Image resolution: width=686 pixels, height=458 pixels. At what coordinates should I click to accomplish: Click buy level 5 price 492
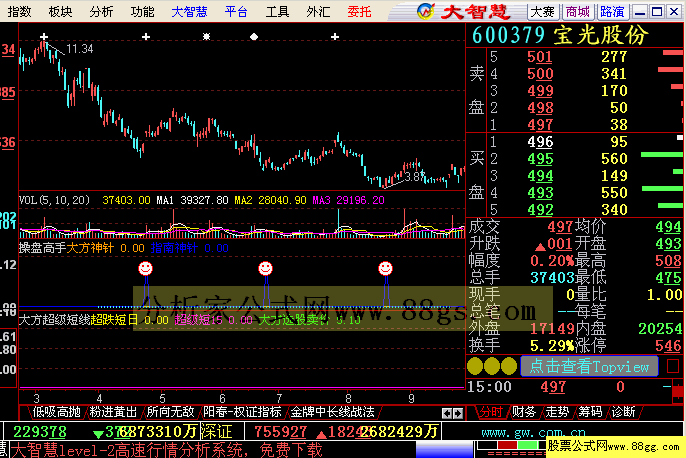[540, 210]
